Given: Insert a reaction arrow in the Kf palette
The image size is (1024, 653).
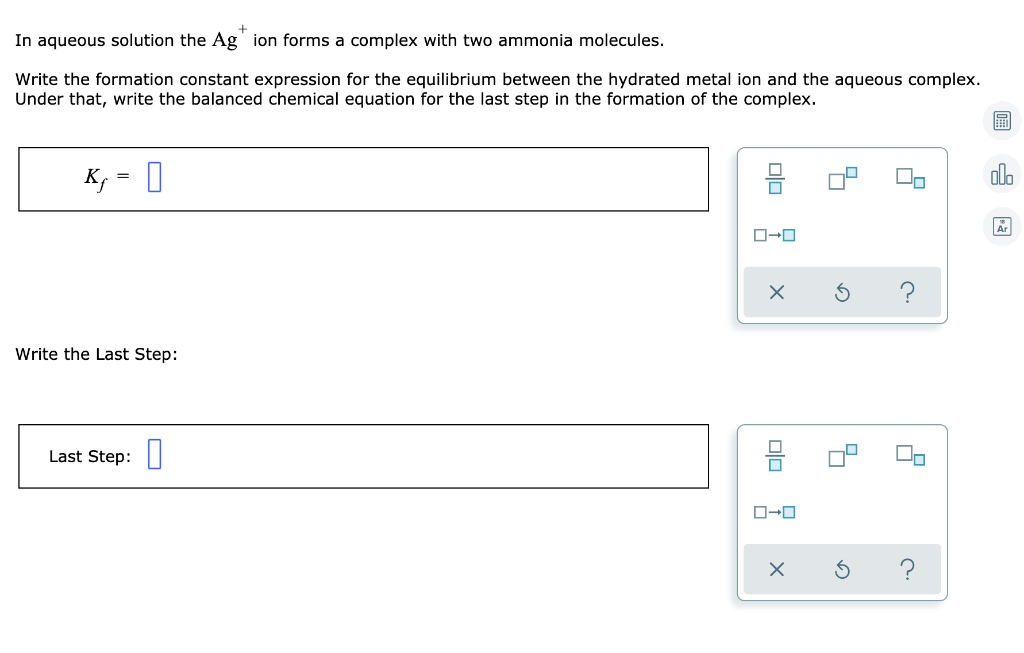Looking at the screenshot, I should tap(773, 235).
